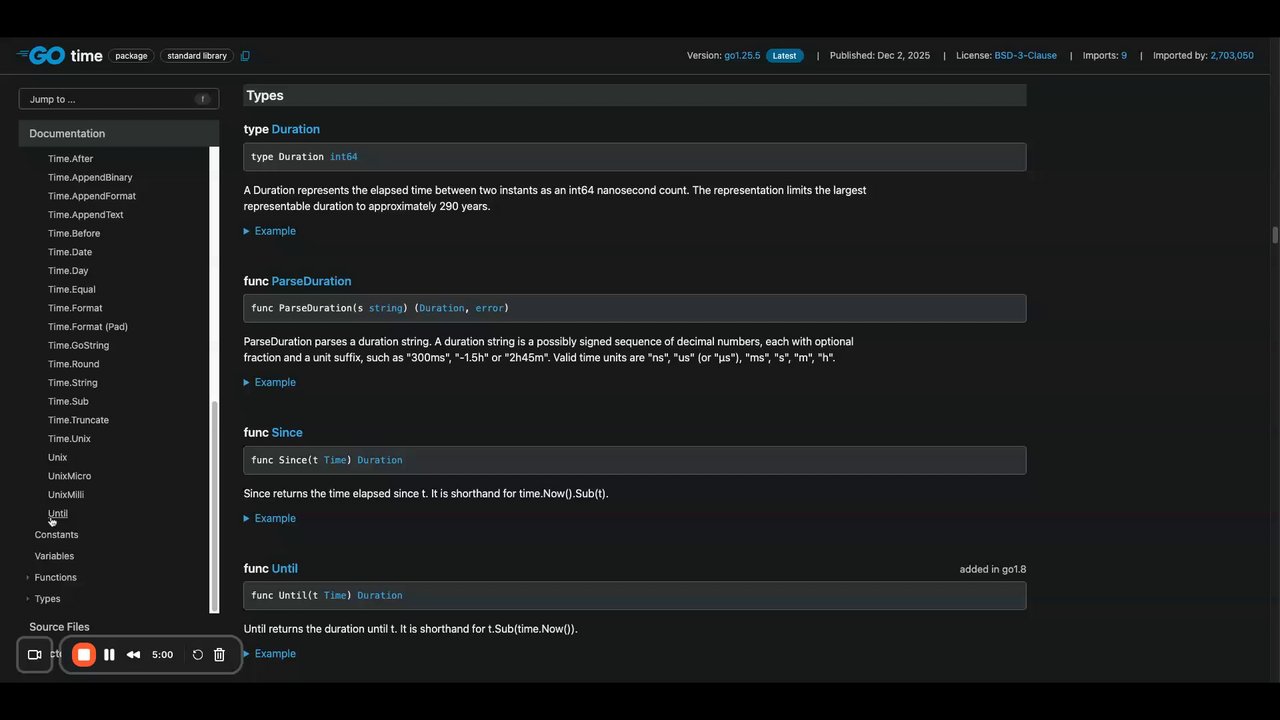The height and width of the screenshot is (720, 1280).
Task: Open the Imported by 2,703,050 link
Action: (x=1232, y=56)
